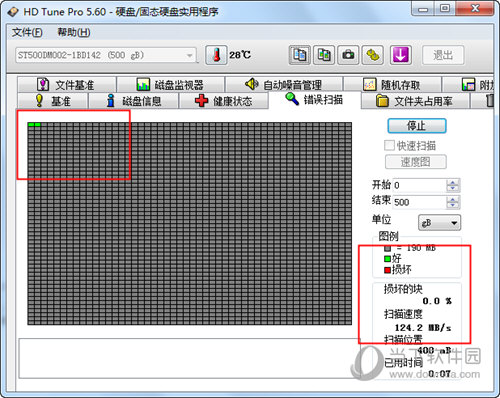Click the purple download arrow icon
The image size is (500, 398).
click(x=400, y=55)
